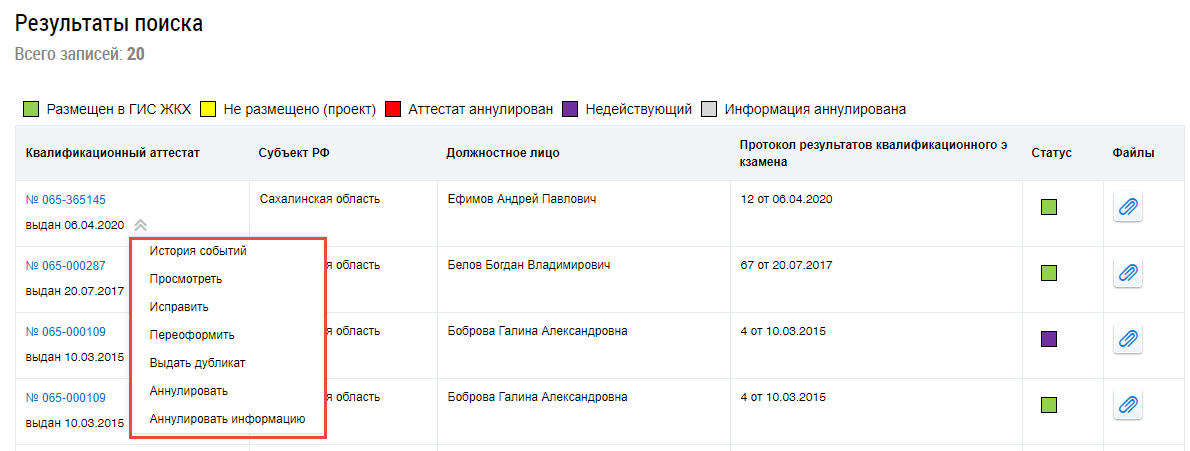Viewport: 1190px width, 451px height.
Task: Choose Переоформить from the menu
Action: click(x=192, y=335)
